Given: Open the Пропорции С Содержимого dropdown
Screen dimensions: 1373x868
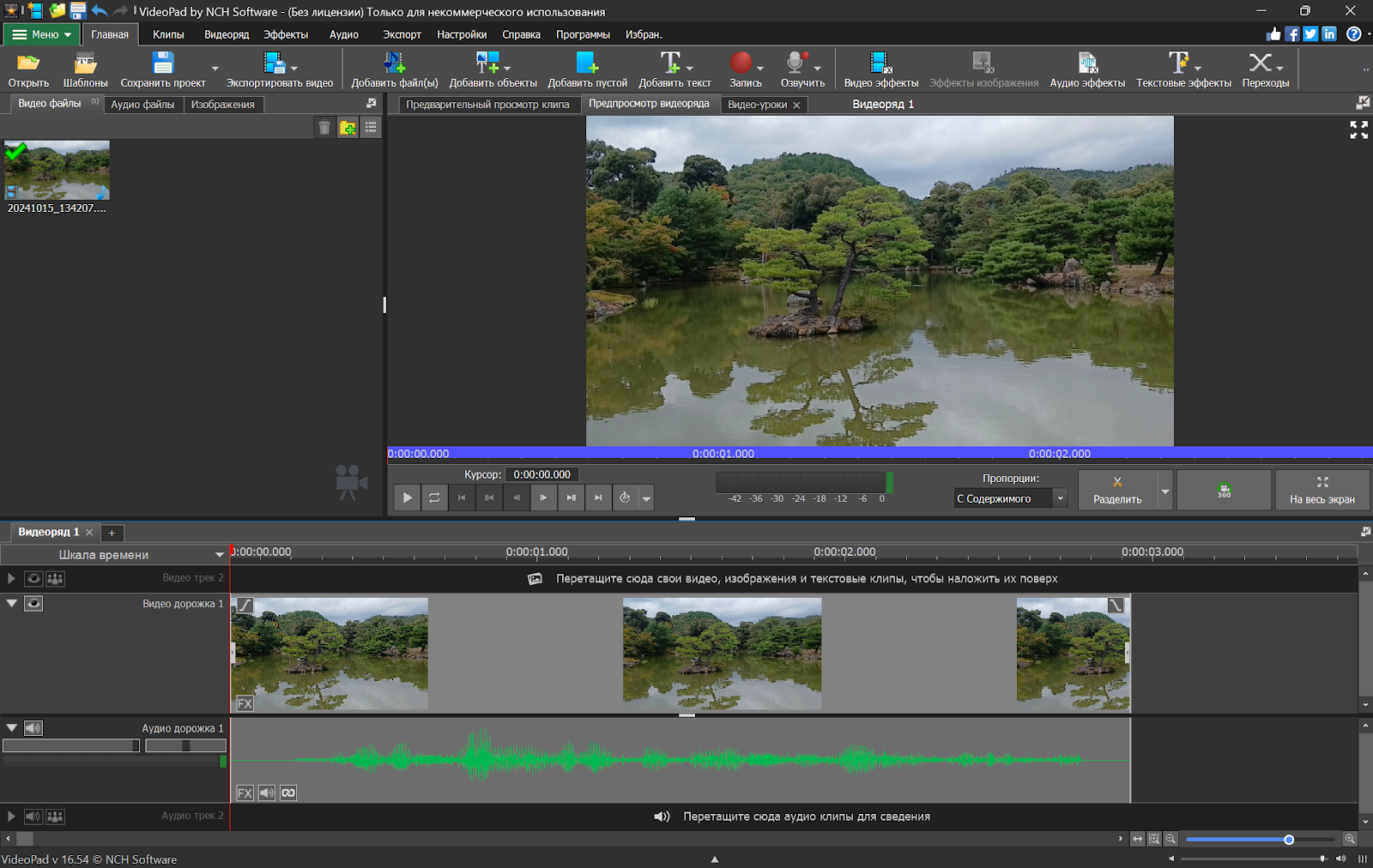Looking at the screenshot, I should tap(1011, 498).
